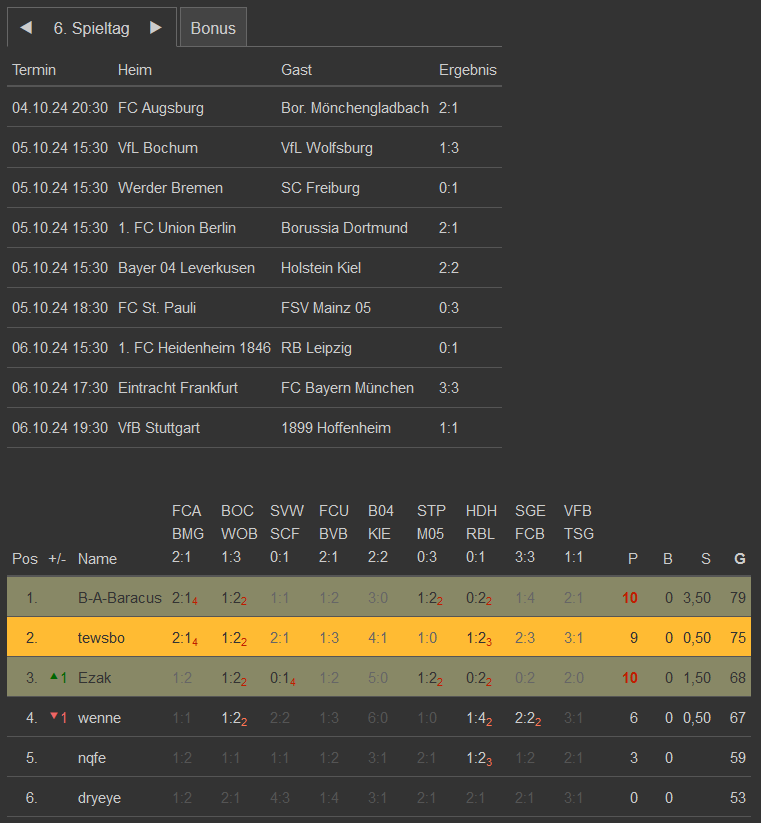Click the VfB Stuttgart 1:1 result
Viewport: 761px width, 823px height.
[x=448, y=428]
